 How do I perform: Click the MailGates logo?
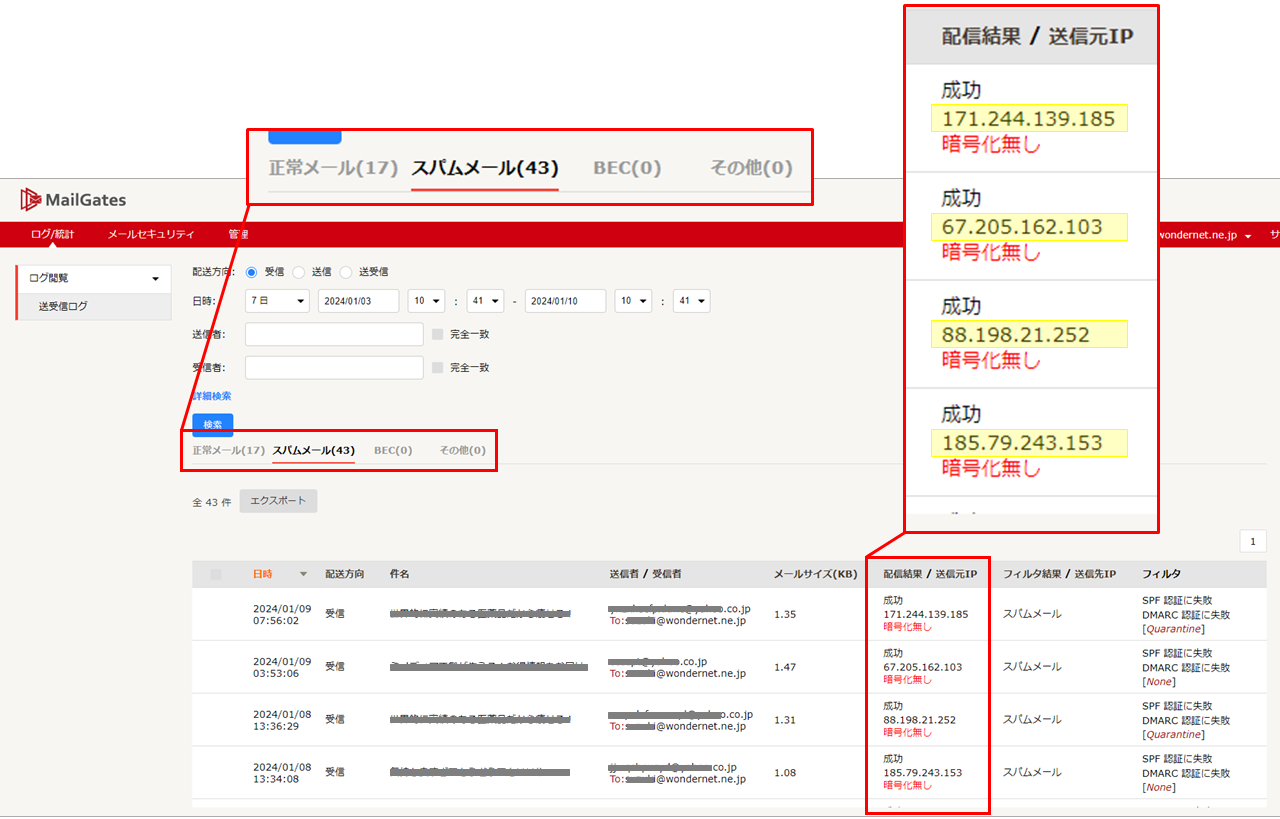tap(73, 199)
